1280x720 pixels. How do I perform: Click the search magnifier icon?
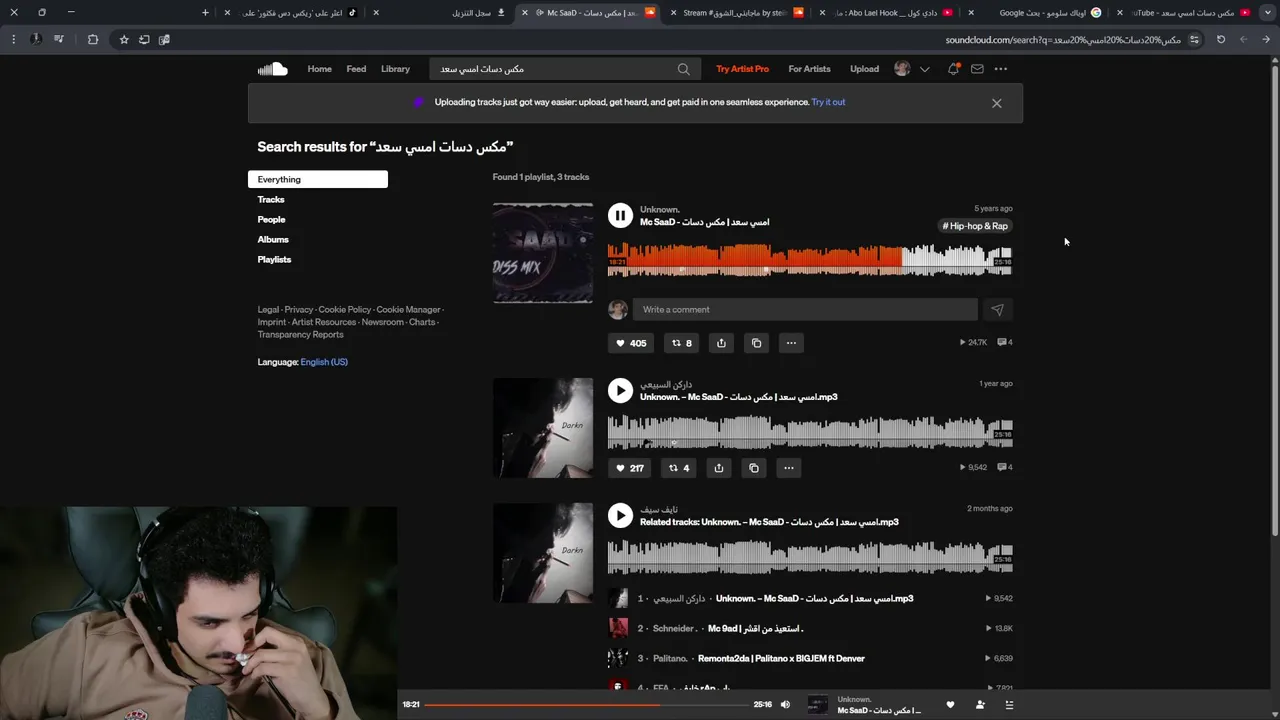click(x=683, y=69)
